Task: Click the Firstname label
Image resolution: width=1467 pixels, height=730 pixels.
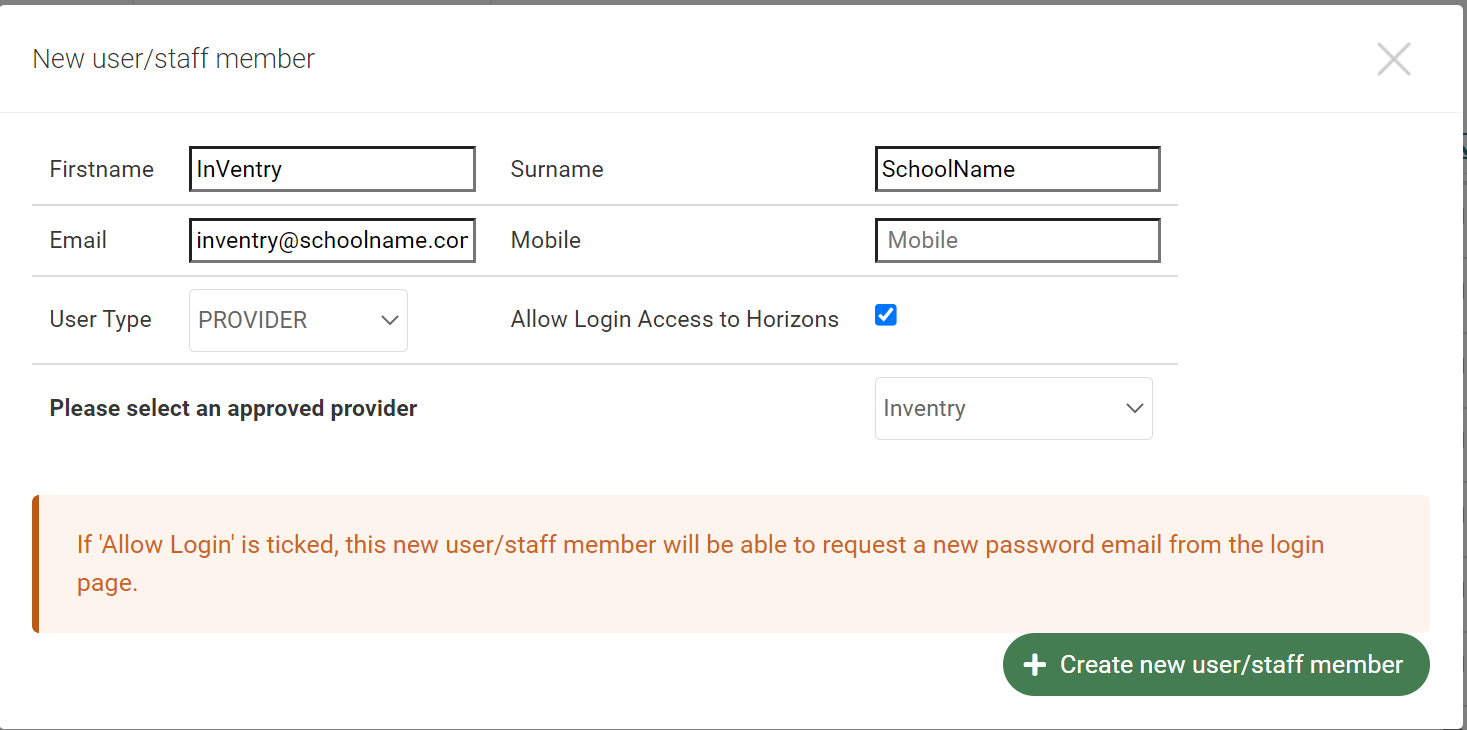Action: [102, 169]
